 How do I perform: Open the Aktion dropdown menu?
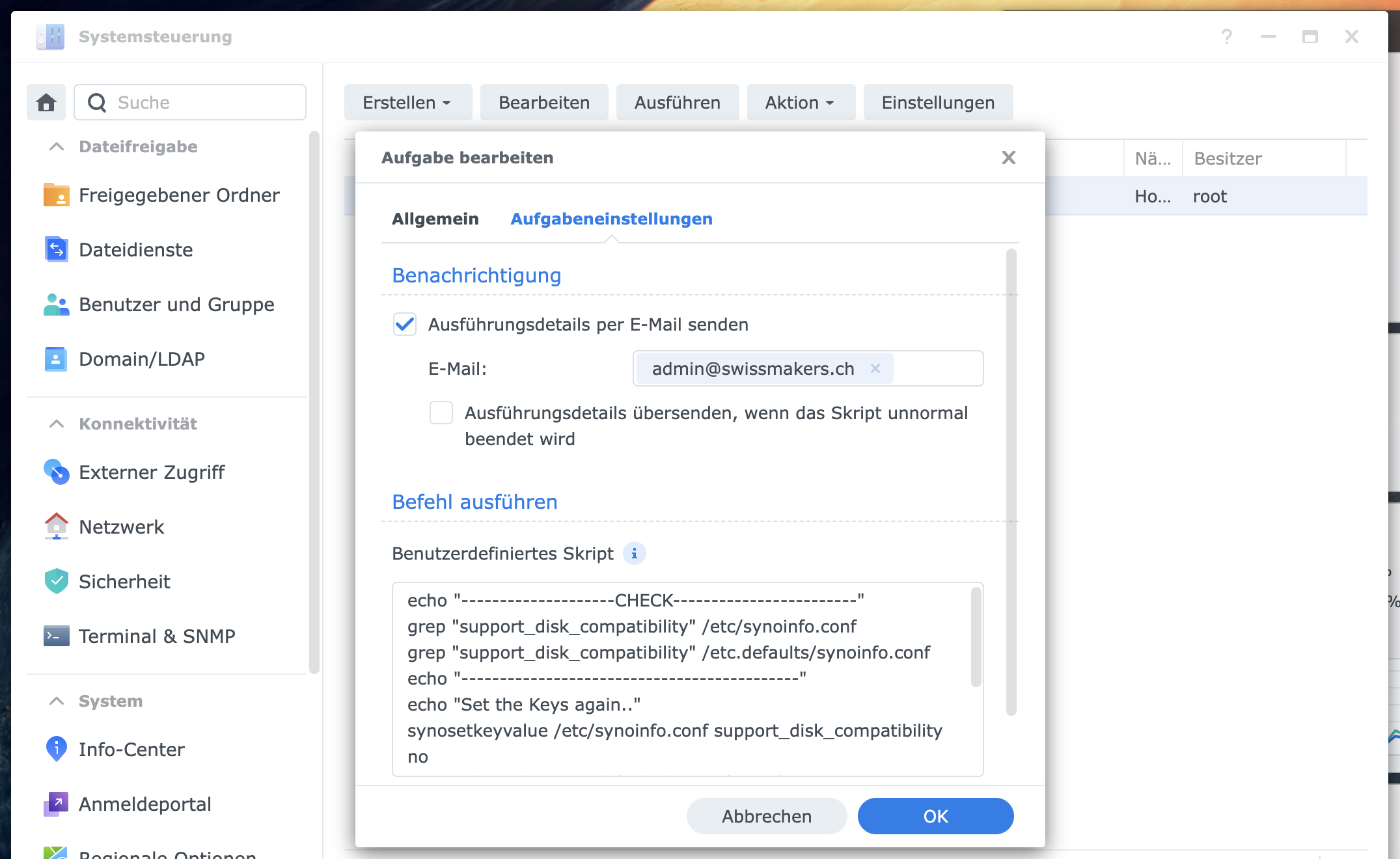coord(800,103)
